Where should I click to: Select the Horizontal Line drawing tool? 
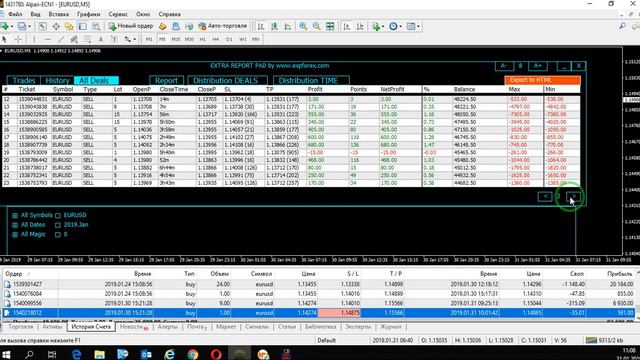point(48,39)
